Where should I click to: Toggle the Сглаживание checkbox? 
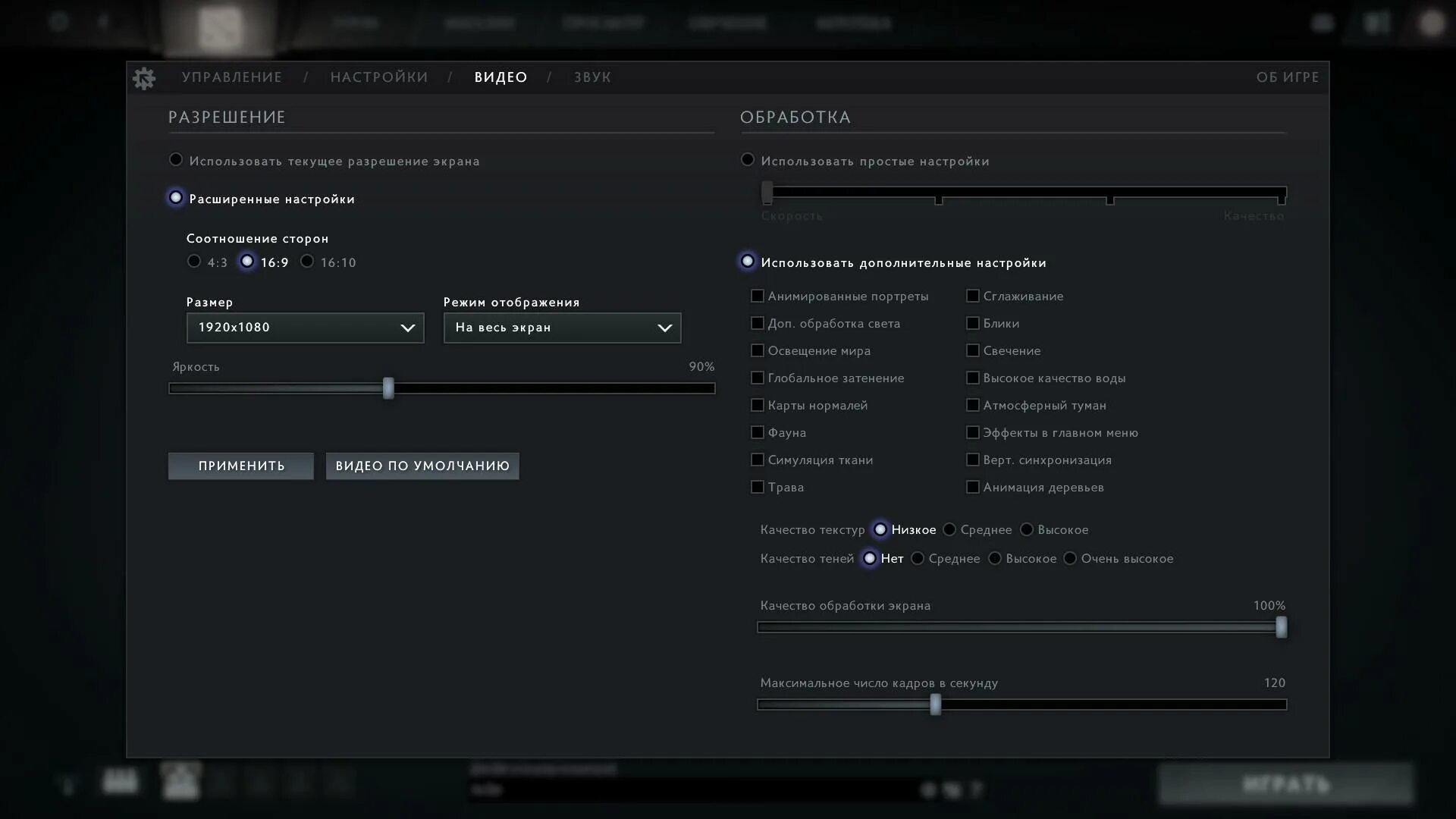[x=972, y=296]
